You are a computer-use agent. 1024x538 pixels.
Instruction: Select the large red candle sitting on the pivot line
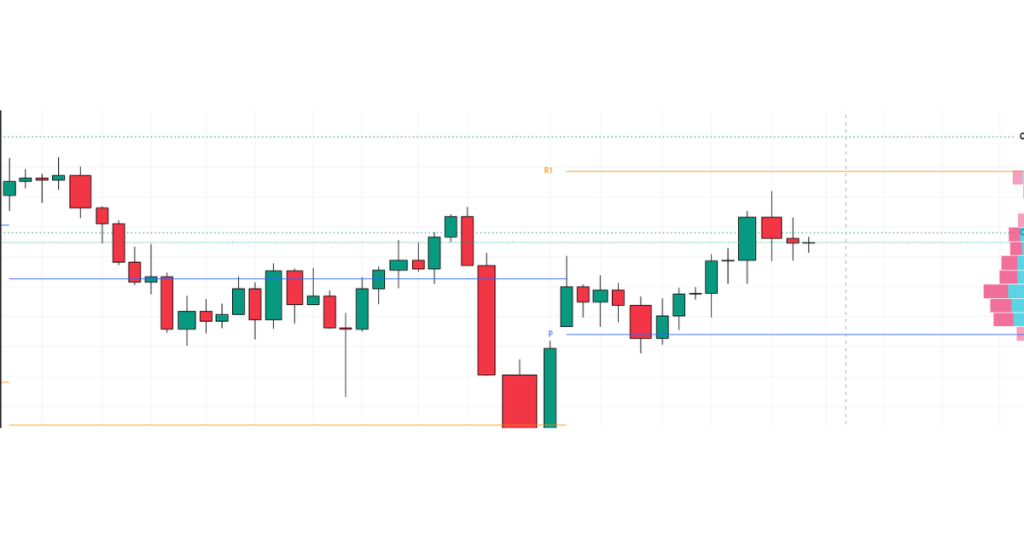(x=640, y=322)
